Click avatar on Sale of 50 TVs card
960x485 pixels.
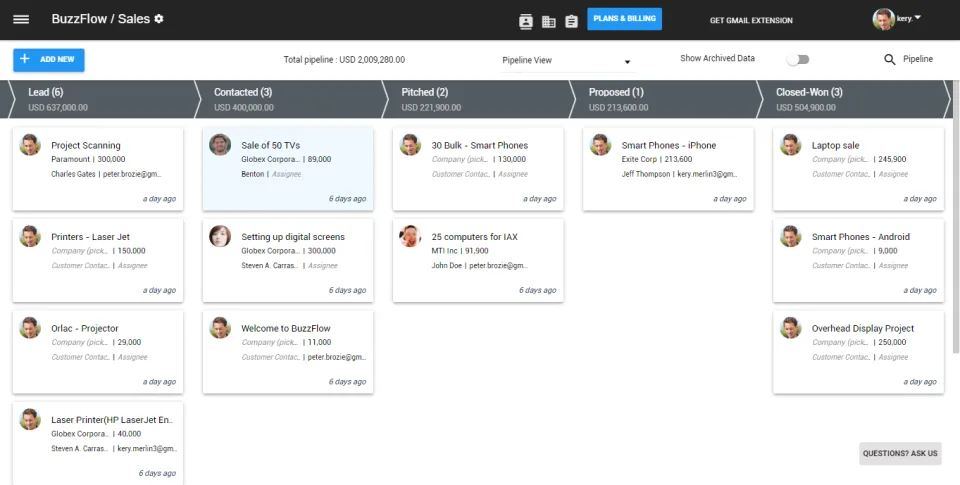220,145
